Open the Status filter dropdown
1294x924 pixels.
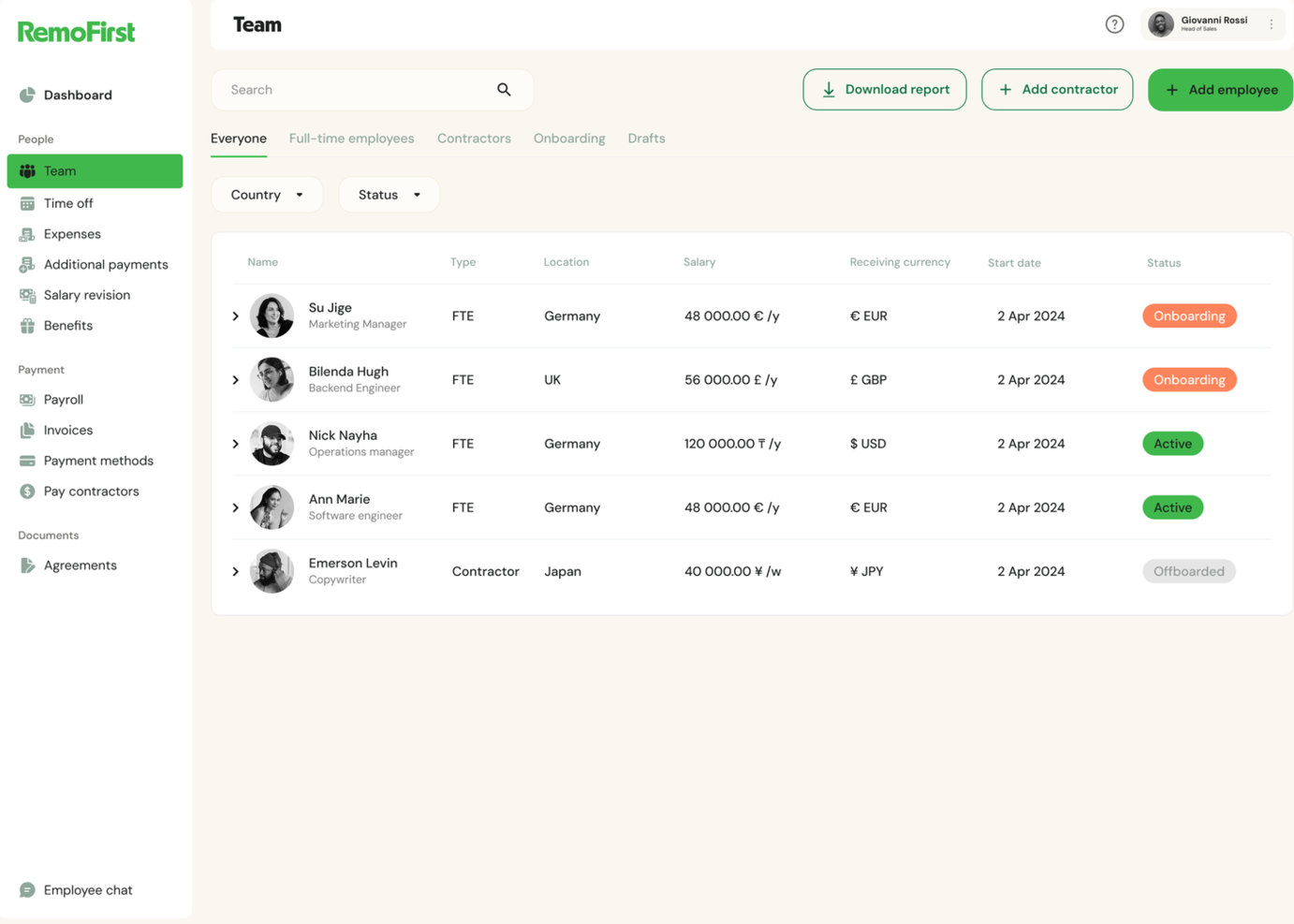(389, 194)
